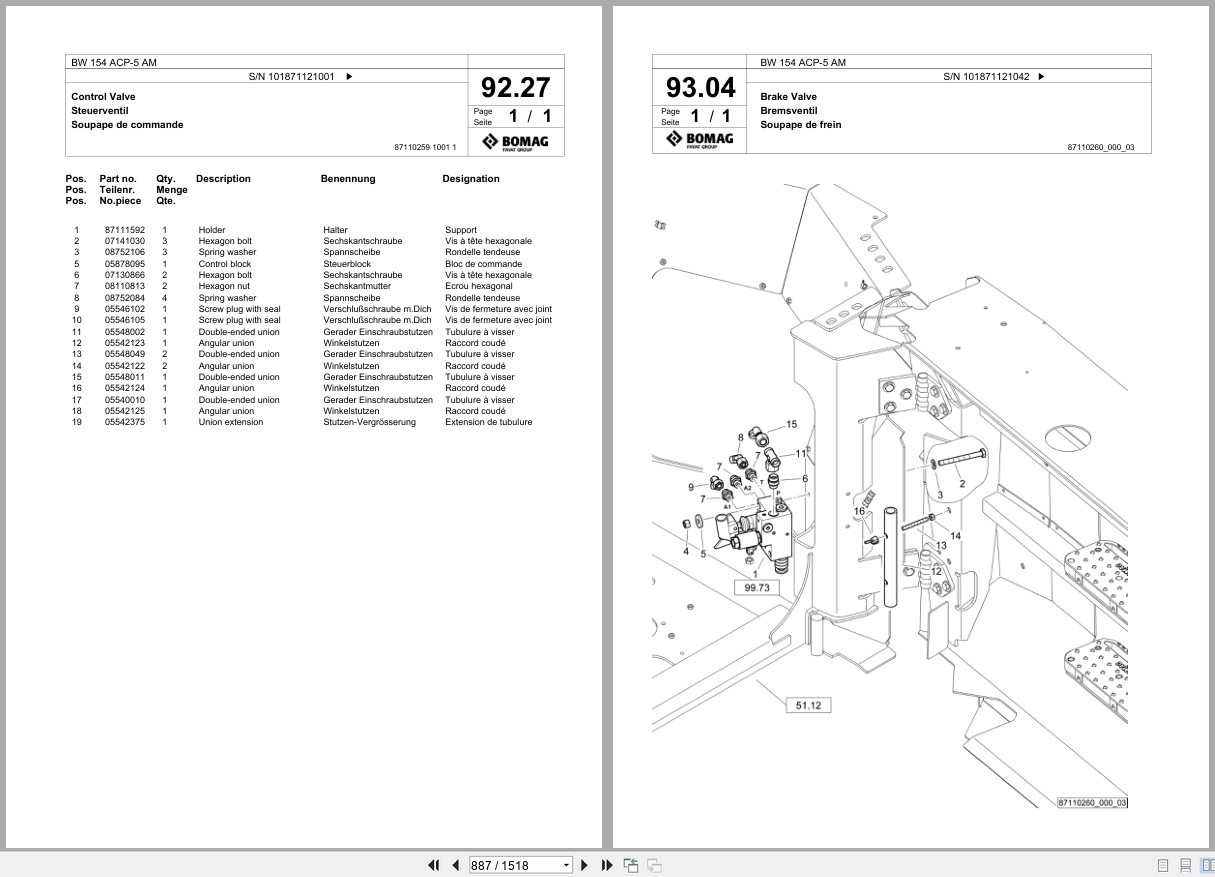Click serial number S/N 101871121042 text
The height and width of the screenshot is (877, 1215).
987,76
